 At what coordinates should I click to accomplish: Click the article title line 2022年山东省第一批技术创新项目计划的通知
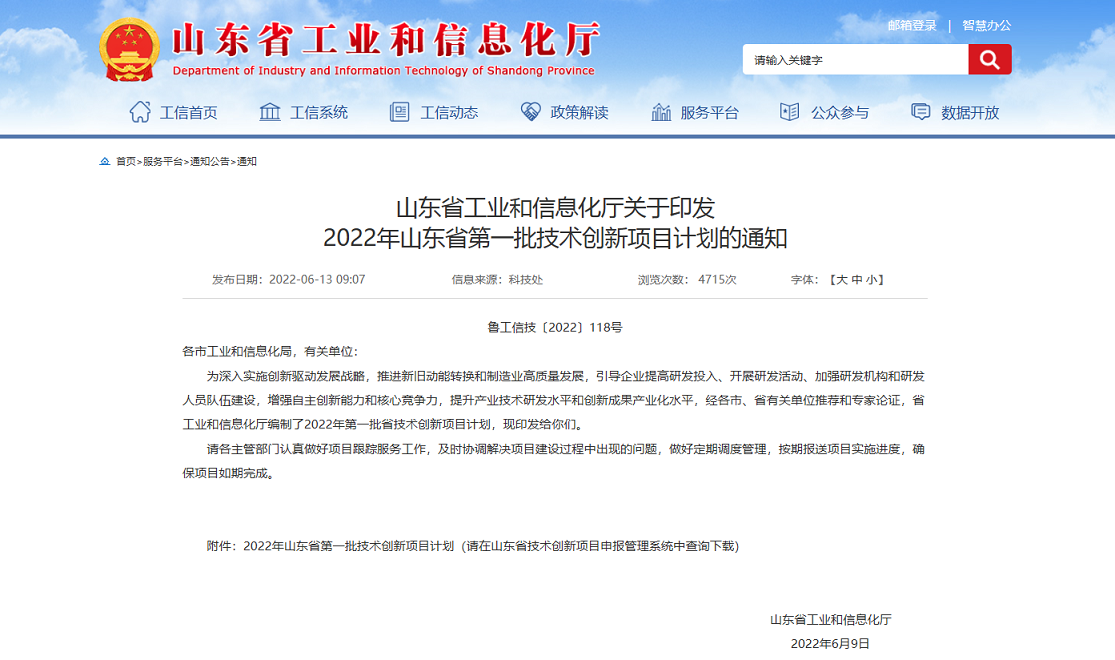(555, 238)
